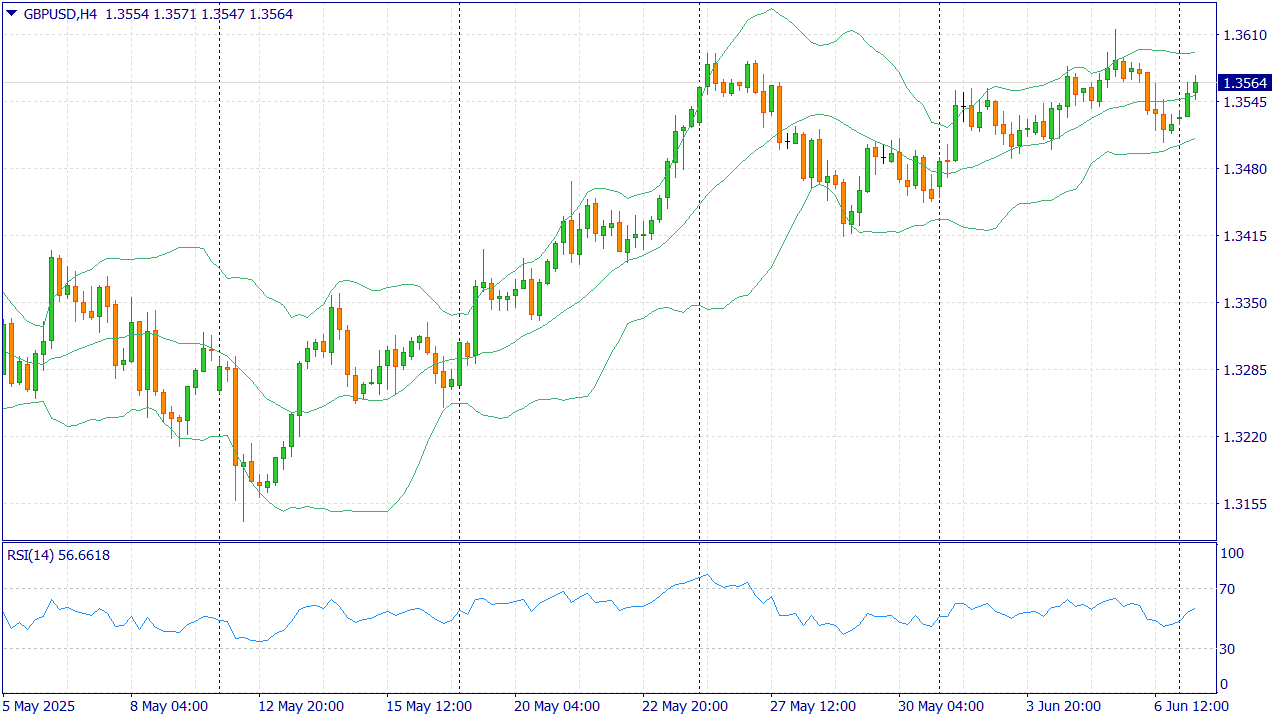Click the 30 May 04:00 time label

click(941, 706)
